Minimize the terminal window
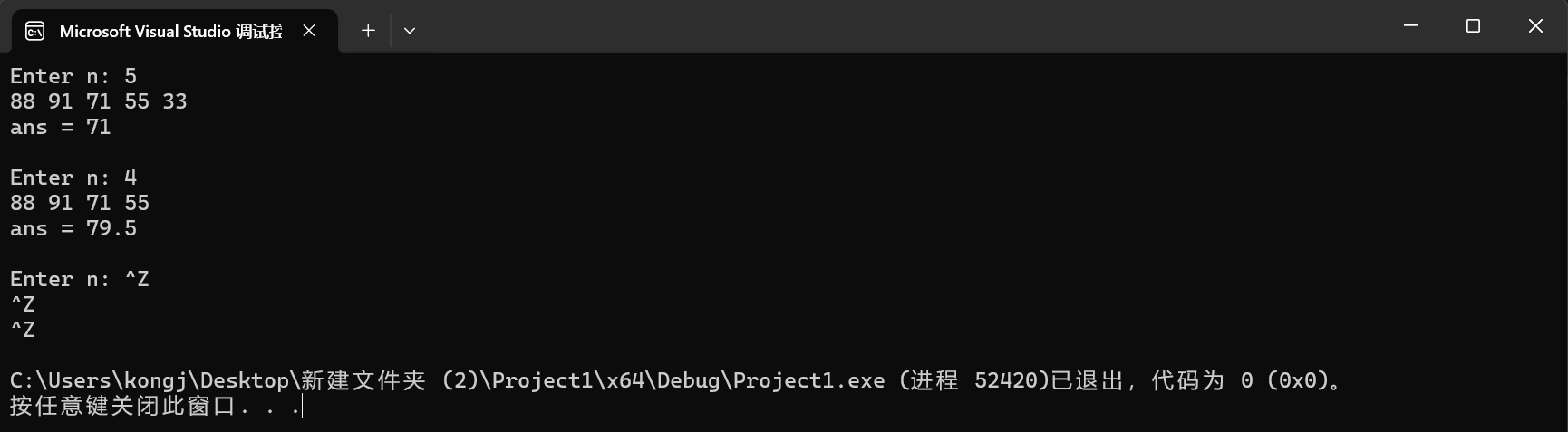The width and height of the screenshot is (1568, 432). point(1410,26)
